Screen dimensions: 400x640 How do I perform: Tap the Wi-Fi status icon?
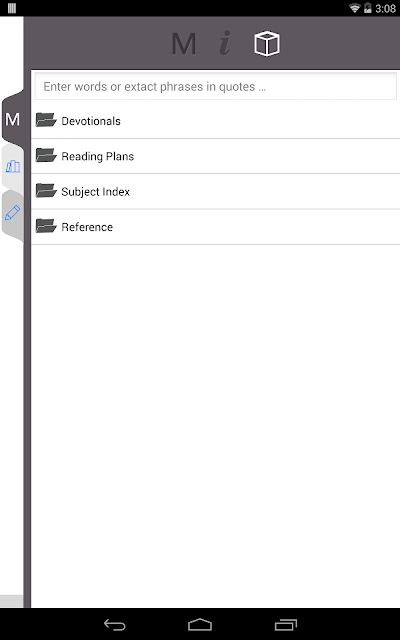(x=355, y=8)
